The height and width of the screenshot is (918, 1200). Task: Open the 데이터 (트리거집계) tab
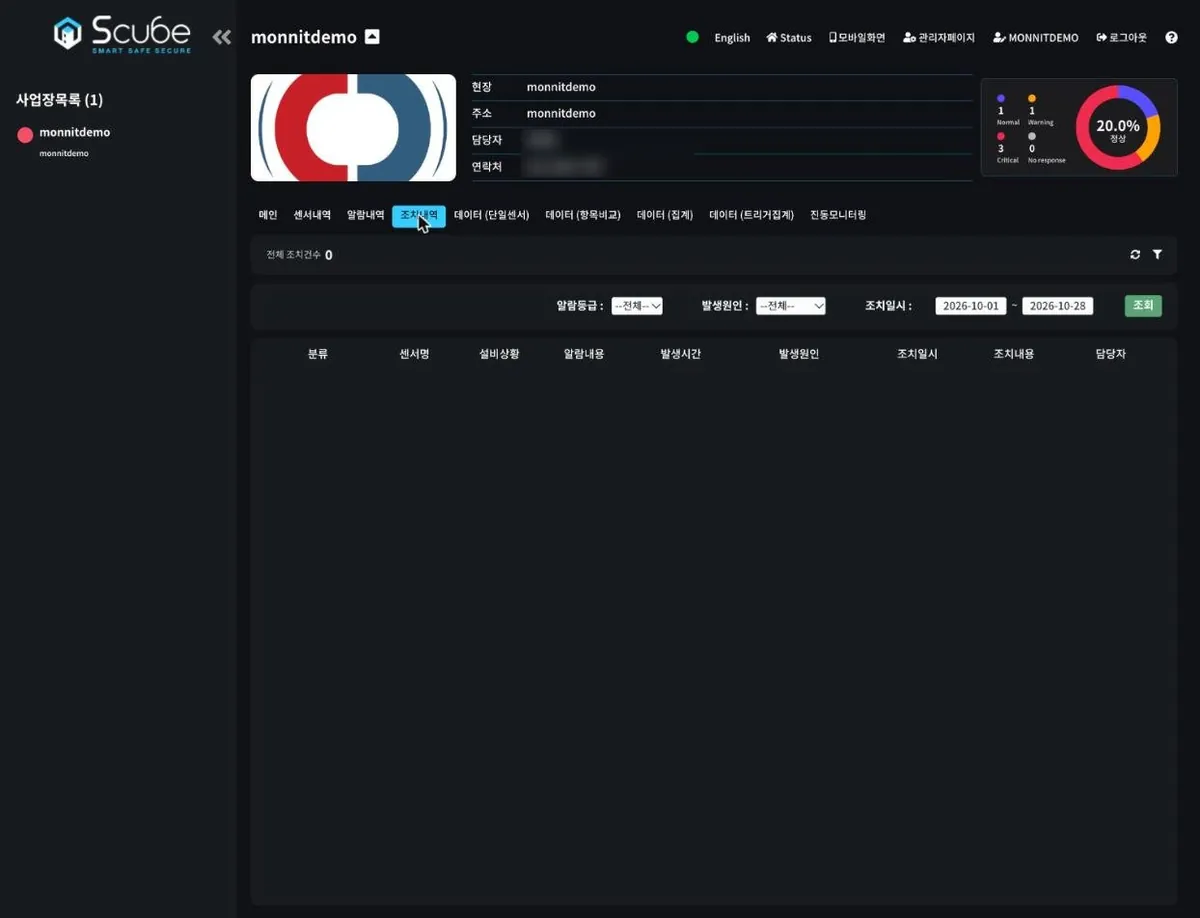click(x=751, y=215)
